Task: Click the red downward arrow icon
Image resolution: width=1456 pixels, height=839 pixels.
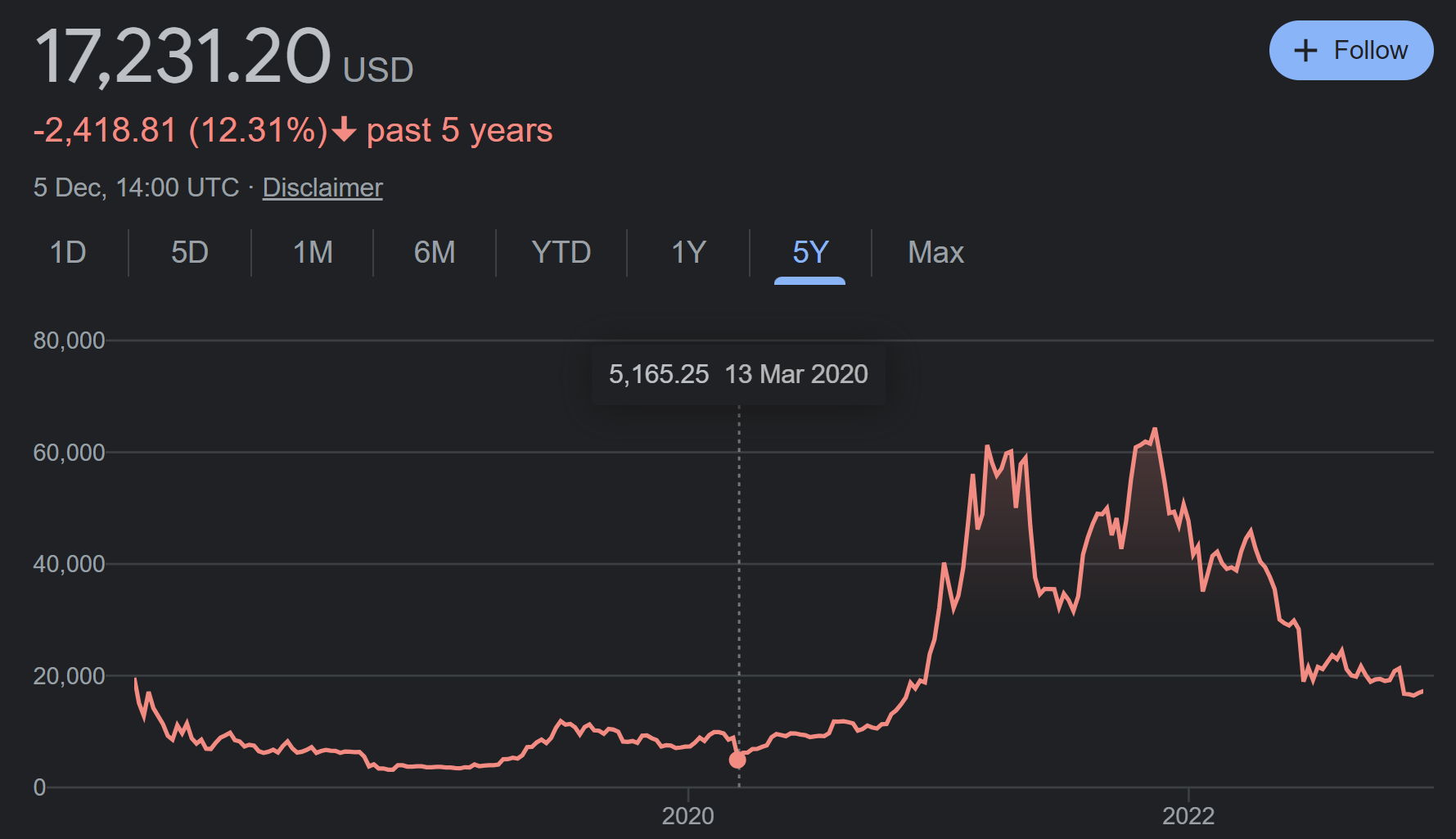Action: click(x=345, y=130)
